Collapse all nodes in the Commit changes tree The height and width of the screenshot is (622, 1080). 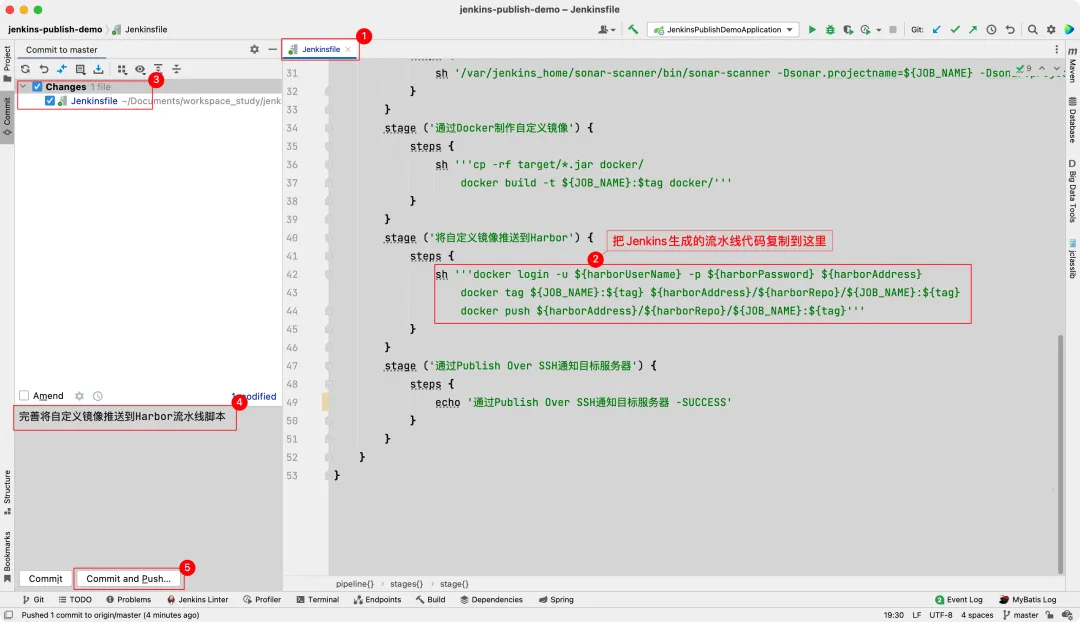pos(176,69)
